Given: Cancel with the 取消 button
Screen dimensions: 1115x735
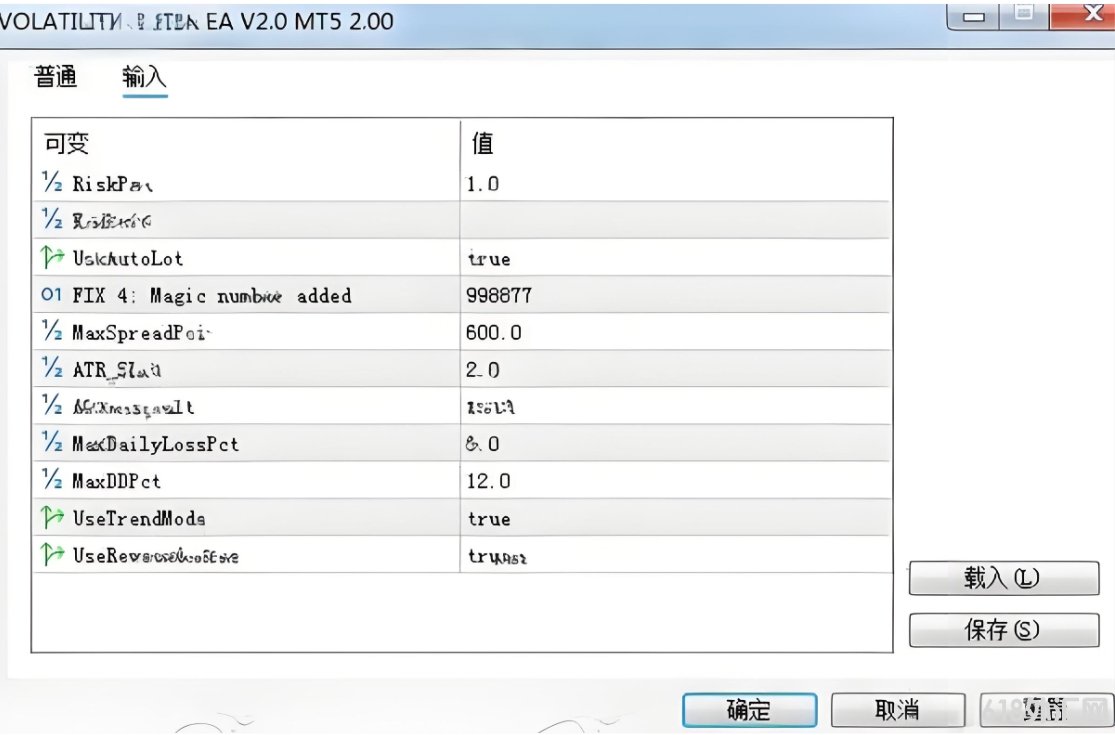Looking at the screenshot, I should (x=897, y=709).
